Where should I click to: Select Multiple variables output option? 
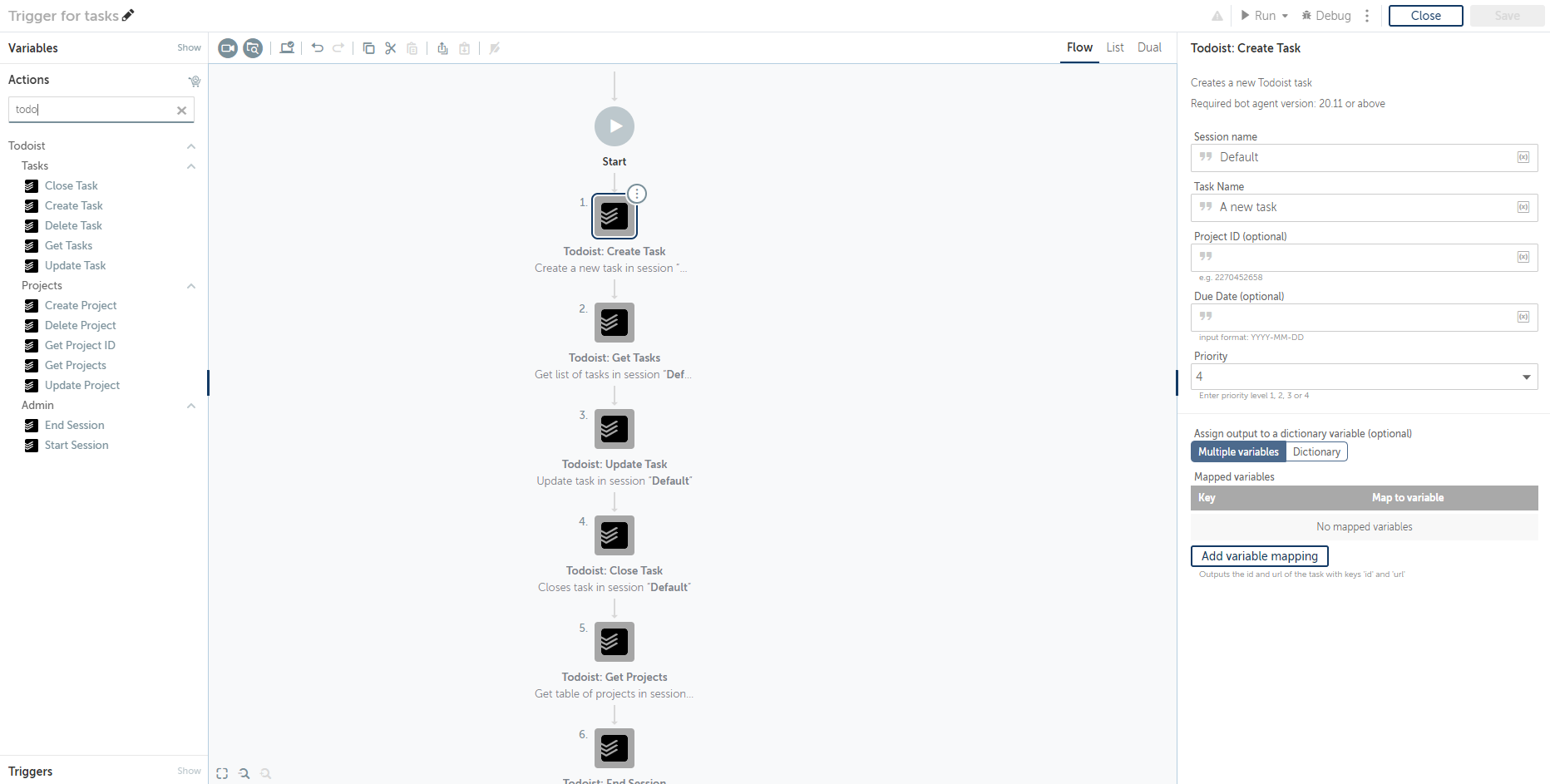[1238, 451]
